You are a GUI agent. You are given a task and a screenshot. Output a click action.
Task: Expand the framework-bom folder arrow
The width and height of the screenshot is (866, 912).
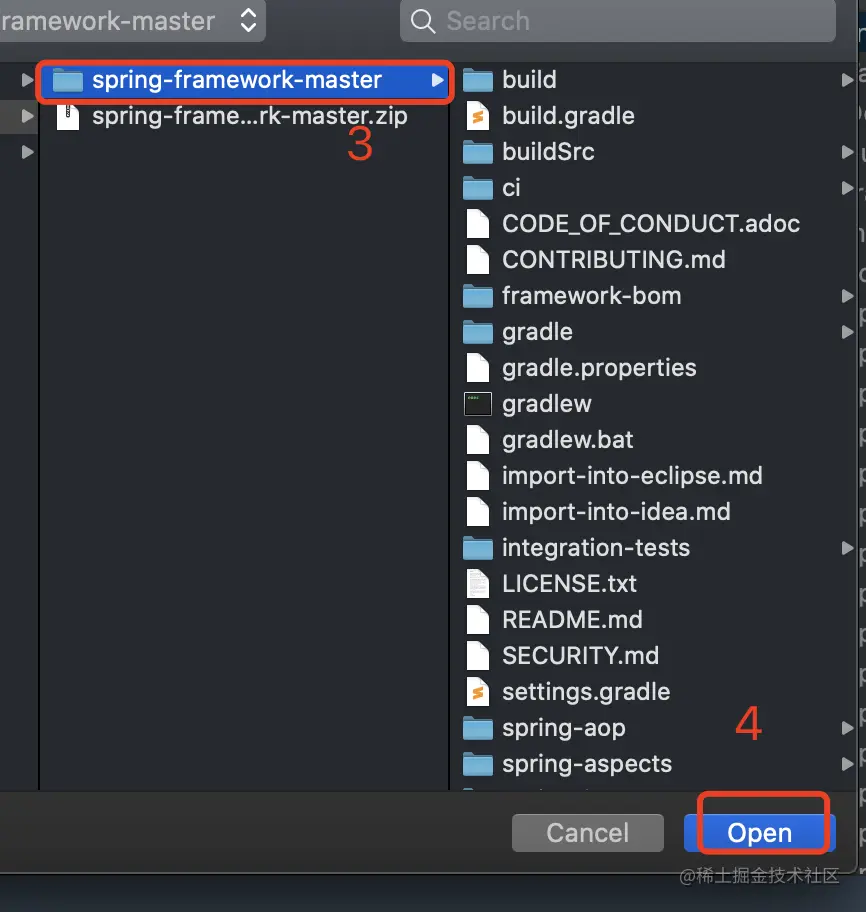tap(847, 296)
